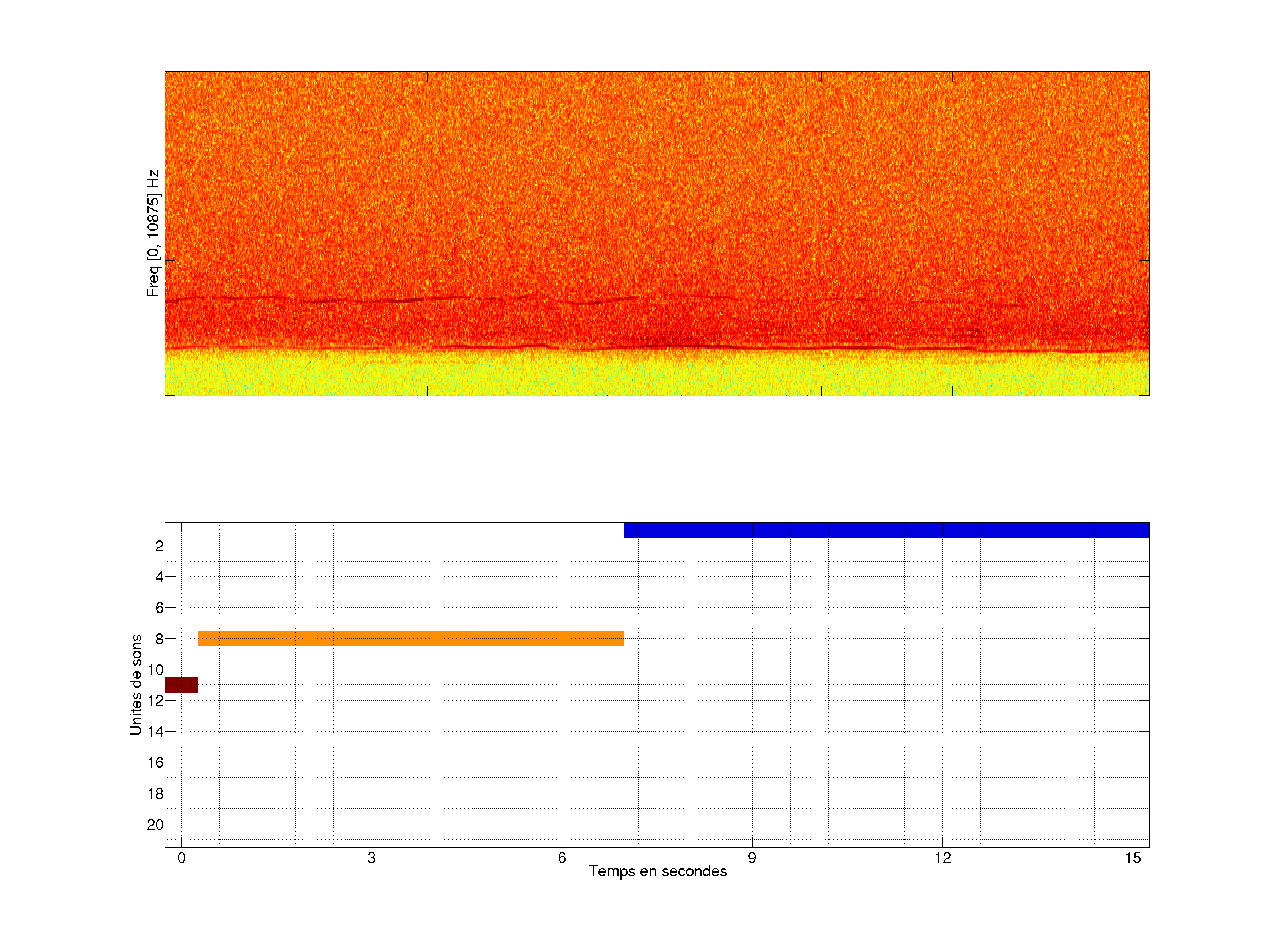Click y-axis tick label 14
This screenshot has height=952, width=1270.
pyautogui.click(x=155, y=732)
